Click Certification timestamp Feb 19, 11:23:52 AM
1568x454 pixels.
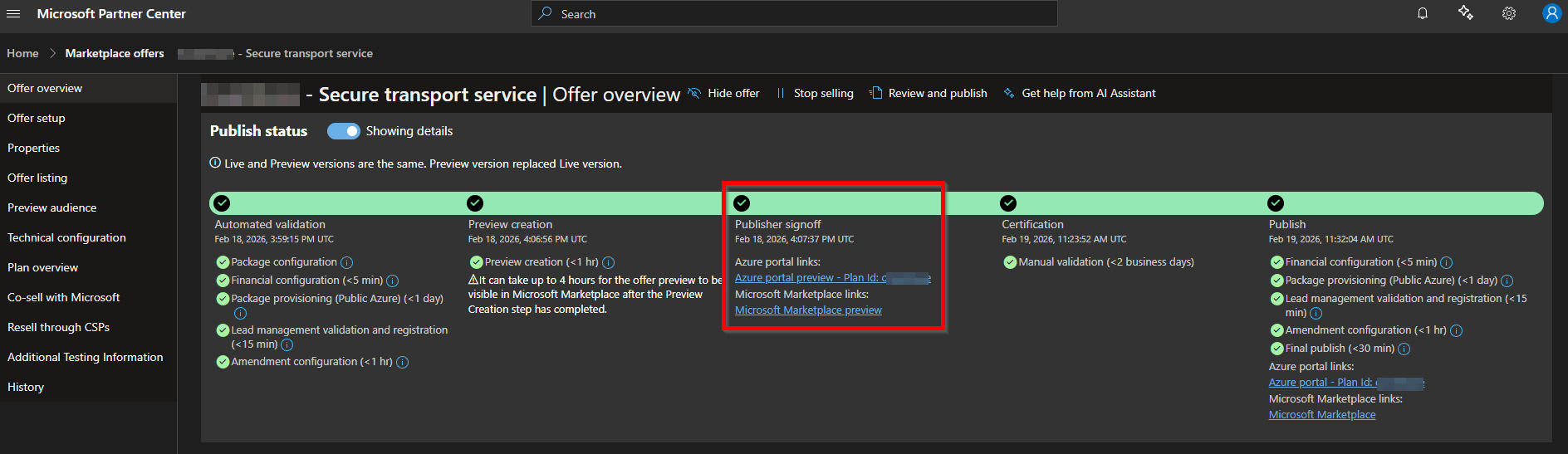pos(1064,239)
